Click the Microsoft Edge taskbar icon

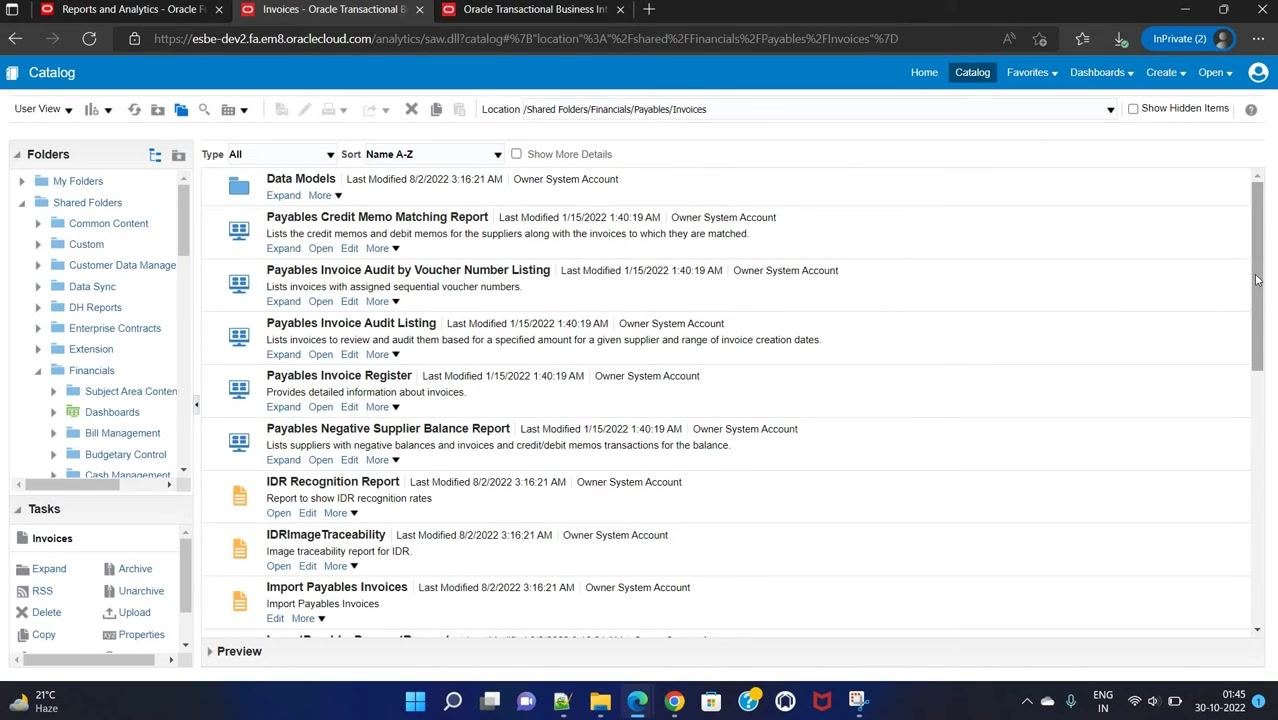tap(637, 701)
